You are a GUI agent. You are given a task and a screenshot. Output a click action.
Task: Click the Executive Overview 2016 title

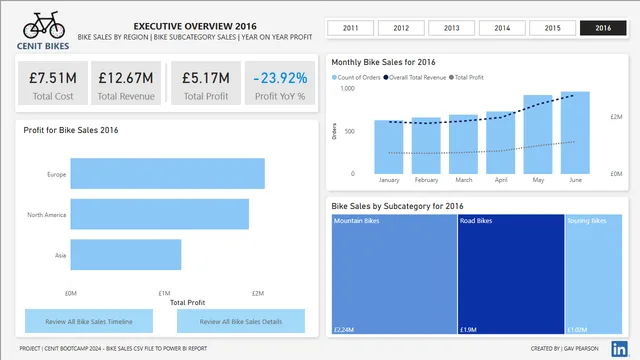[x=195, y=26]
